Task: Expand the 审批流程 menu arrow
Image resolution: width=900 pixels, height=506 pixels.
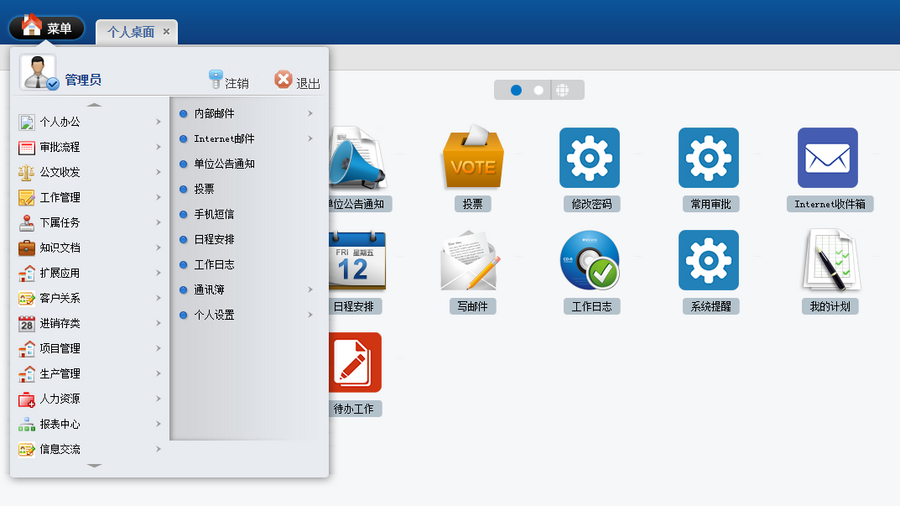Action: point(158,147)
